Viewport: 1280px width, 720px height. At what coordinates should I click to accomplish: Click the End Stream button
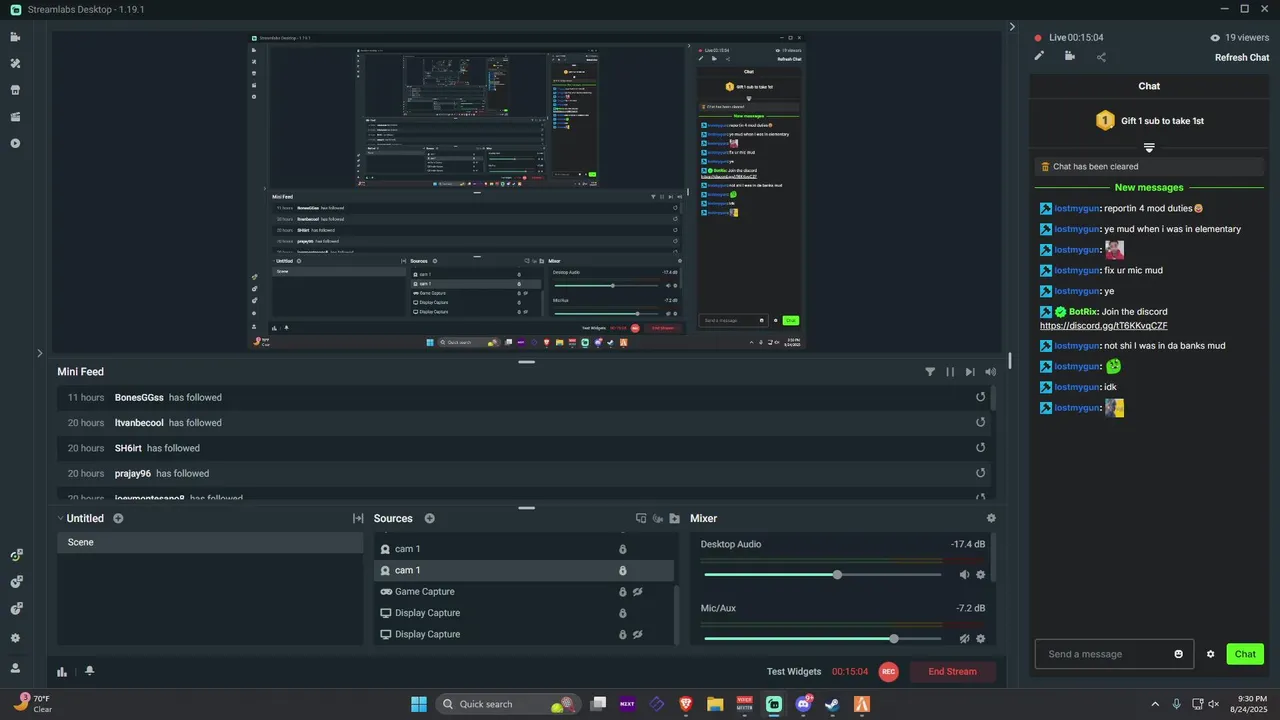(952, 672)
